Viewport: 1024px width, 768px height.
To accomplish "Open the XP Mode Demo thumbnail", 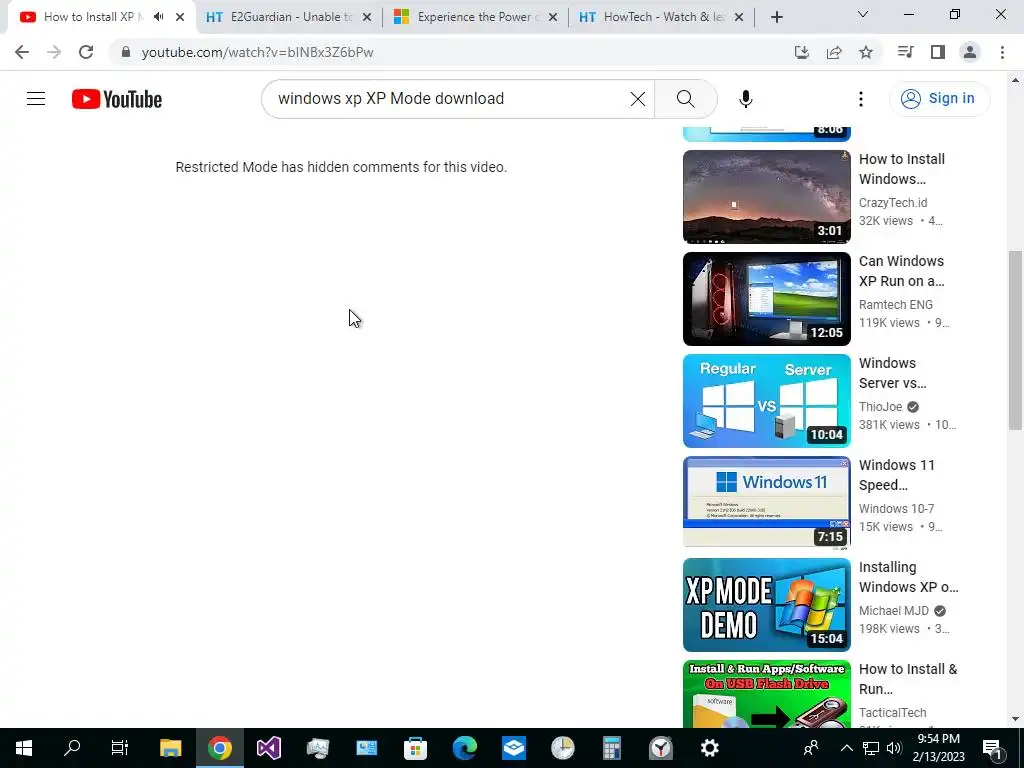I will [767, 605].
